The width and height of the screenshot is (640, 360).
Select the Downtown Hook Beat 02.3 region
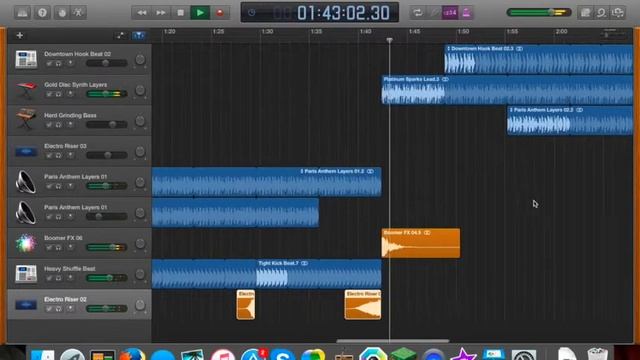538,59
